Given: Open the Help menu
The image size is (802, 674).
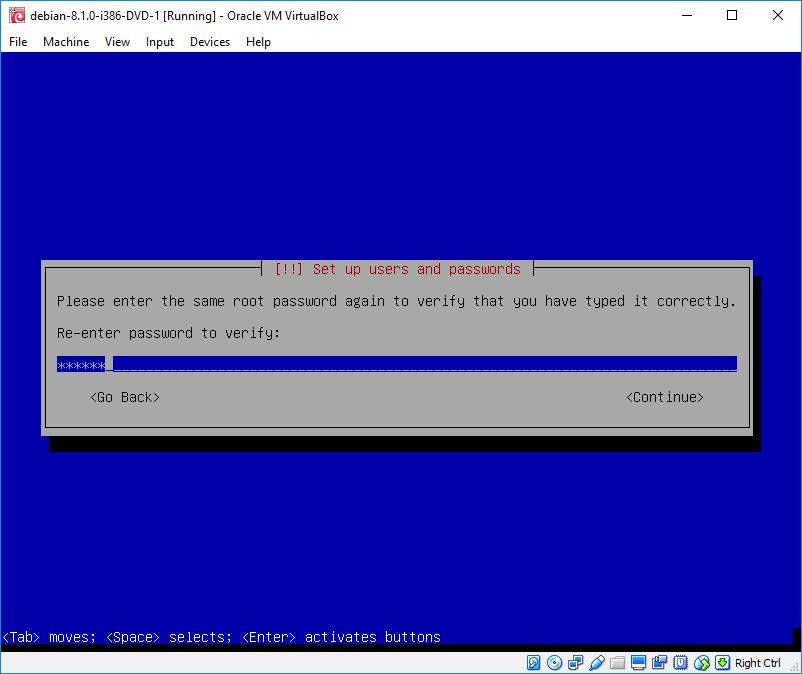Looking at the screenshot, I should [258, 42].
